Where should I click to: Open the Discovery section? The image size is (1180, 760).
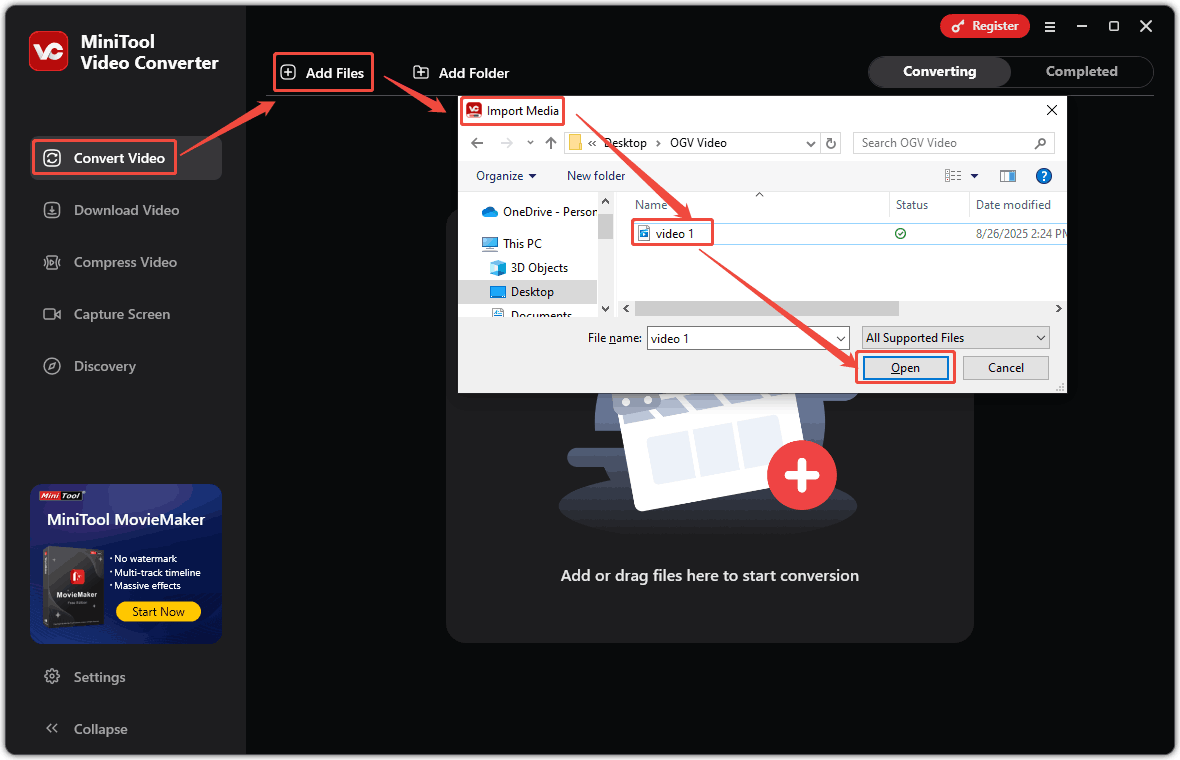90,366
